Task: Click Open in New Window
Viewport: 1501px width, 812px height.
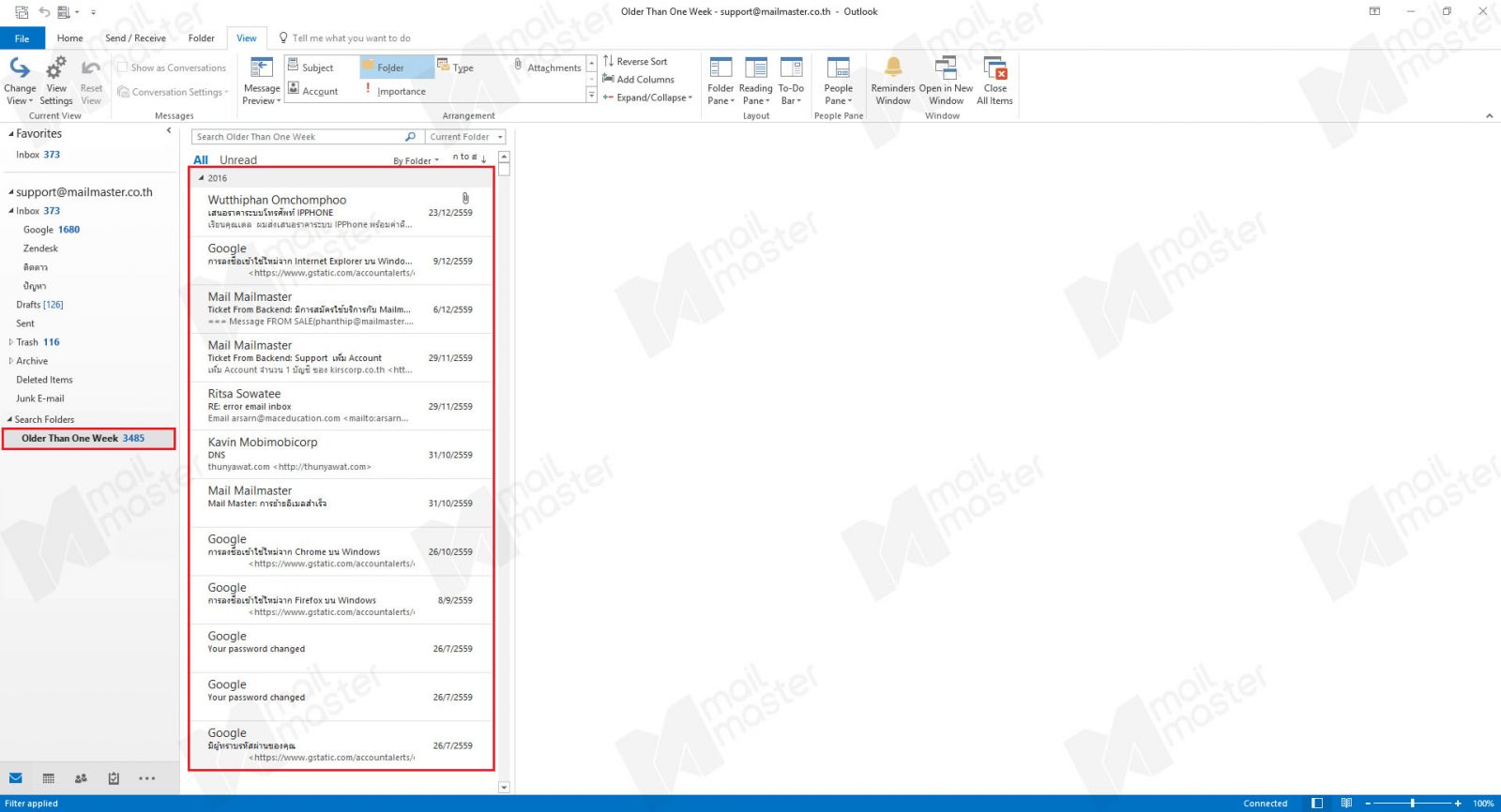Action: 946,81
